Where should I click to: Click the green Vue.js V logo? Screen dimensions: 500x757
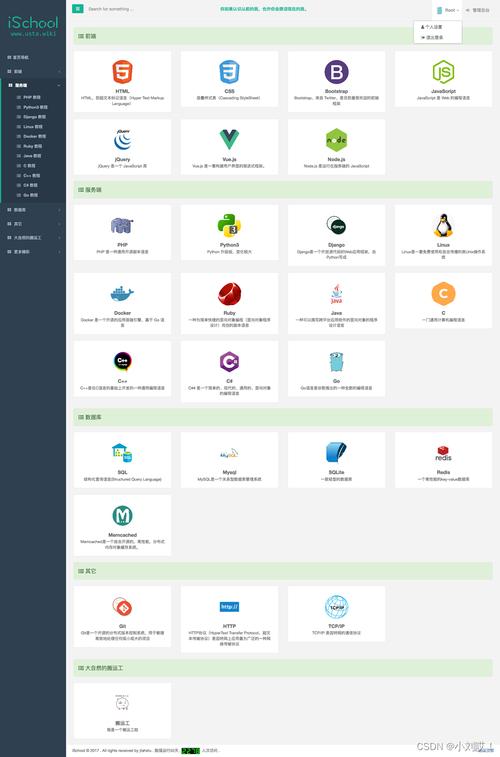click(x=229, y=140)
